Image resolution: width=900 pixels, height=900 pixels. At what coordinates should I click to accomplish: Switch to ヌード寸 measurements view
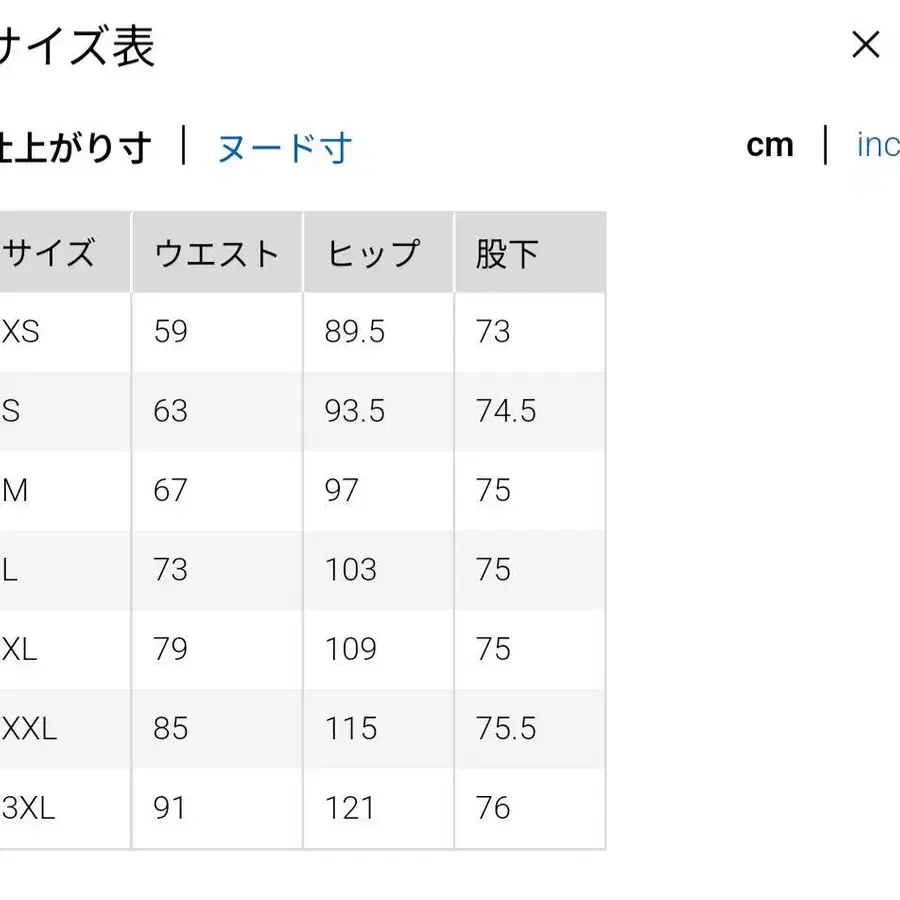[x=283, y=147]
